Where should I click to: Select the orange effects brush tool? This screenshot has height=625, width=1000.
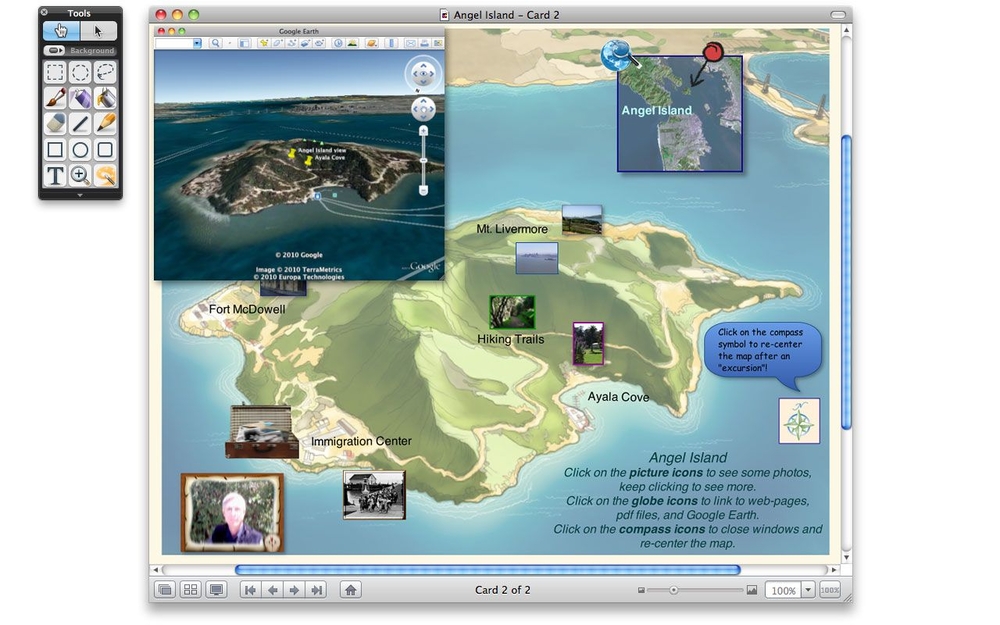[105, 175]
